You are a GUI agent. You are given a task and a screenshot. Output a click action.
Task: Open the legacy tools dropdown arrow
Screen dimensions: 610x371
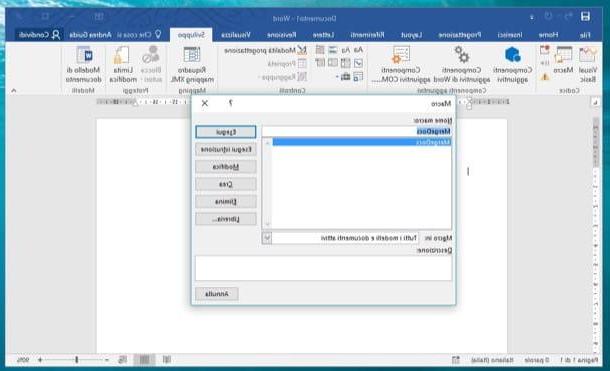337,77
